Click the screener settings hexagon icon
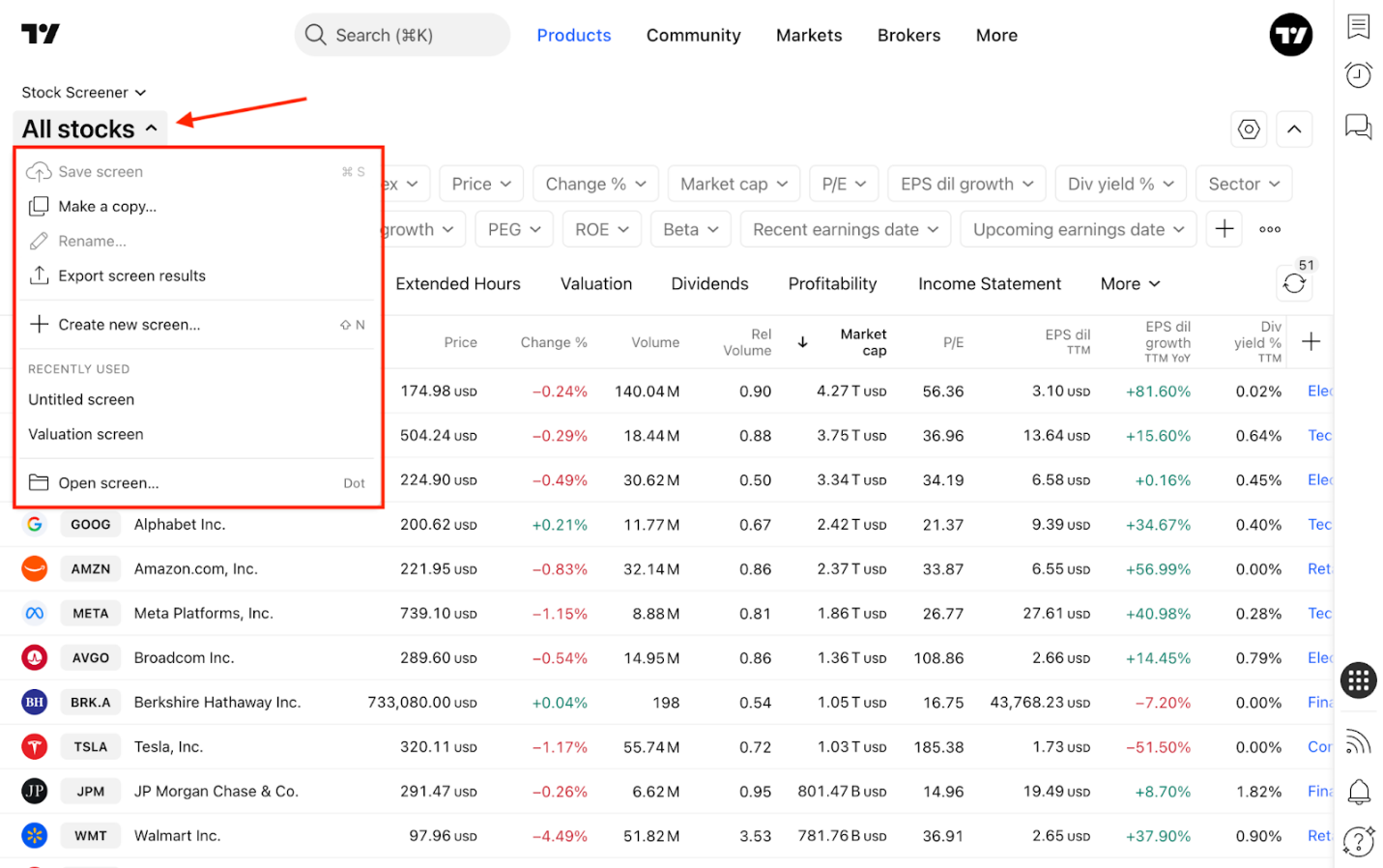Screen dimensions: 1383x868 (x=1249, y=129)
